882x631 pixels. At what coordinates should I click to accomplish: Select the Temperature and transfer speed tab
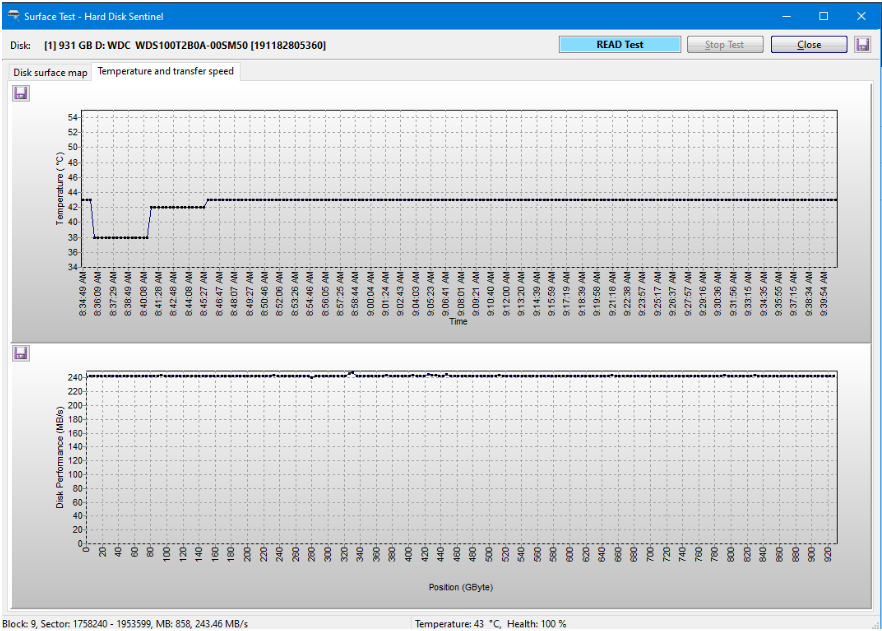coord(165,71)
